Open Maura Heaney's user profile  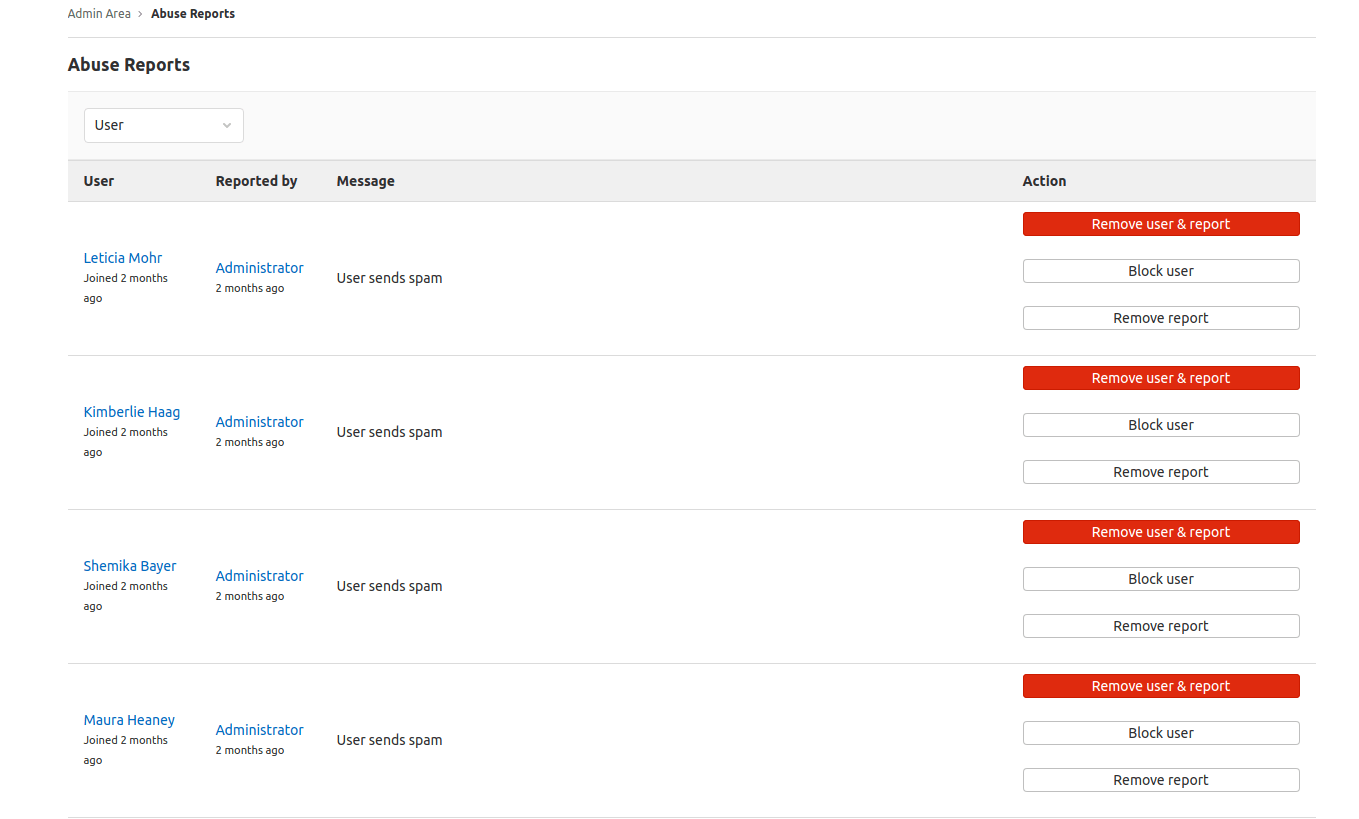click(129, 719)
